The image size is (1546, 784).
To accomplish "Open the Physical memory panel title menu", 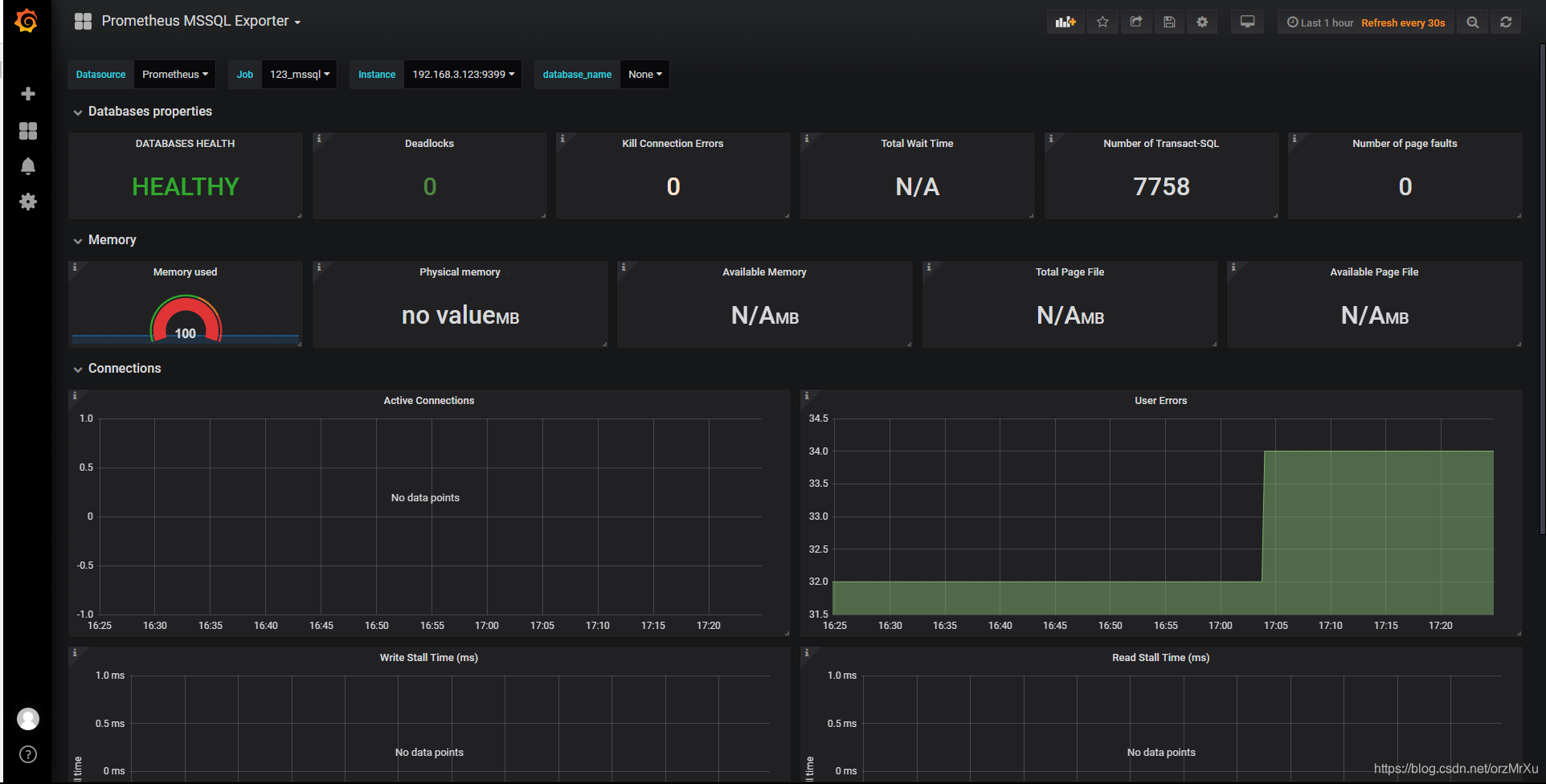I will pyautogui.click(x=460, y=272).
